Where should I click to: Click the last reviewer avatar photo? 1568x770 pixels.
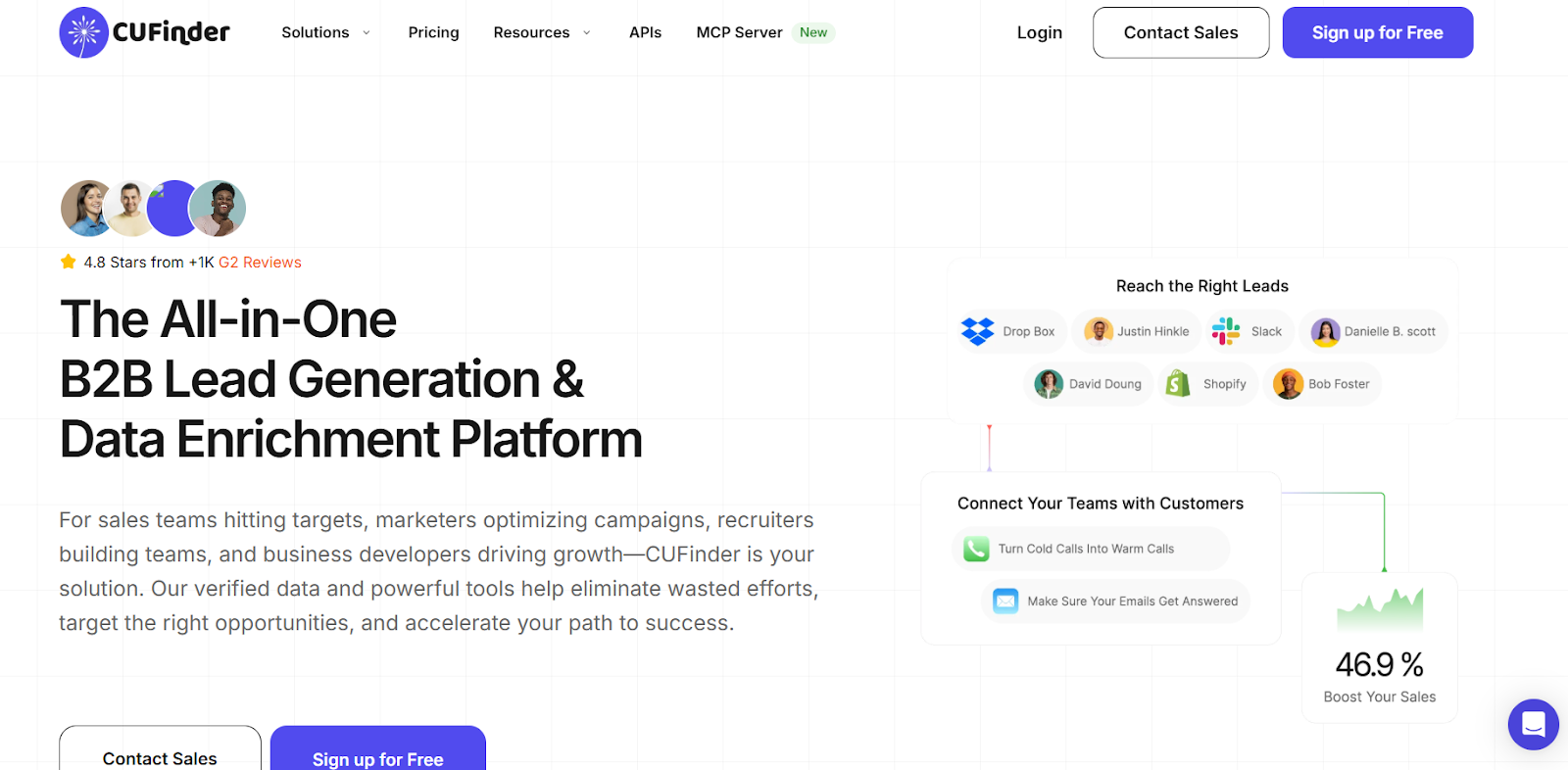coord(218,208)
